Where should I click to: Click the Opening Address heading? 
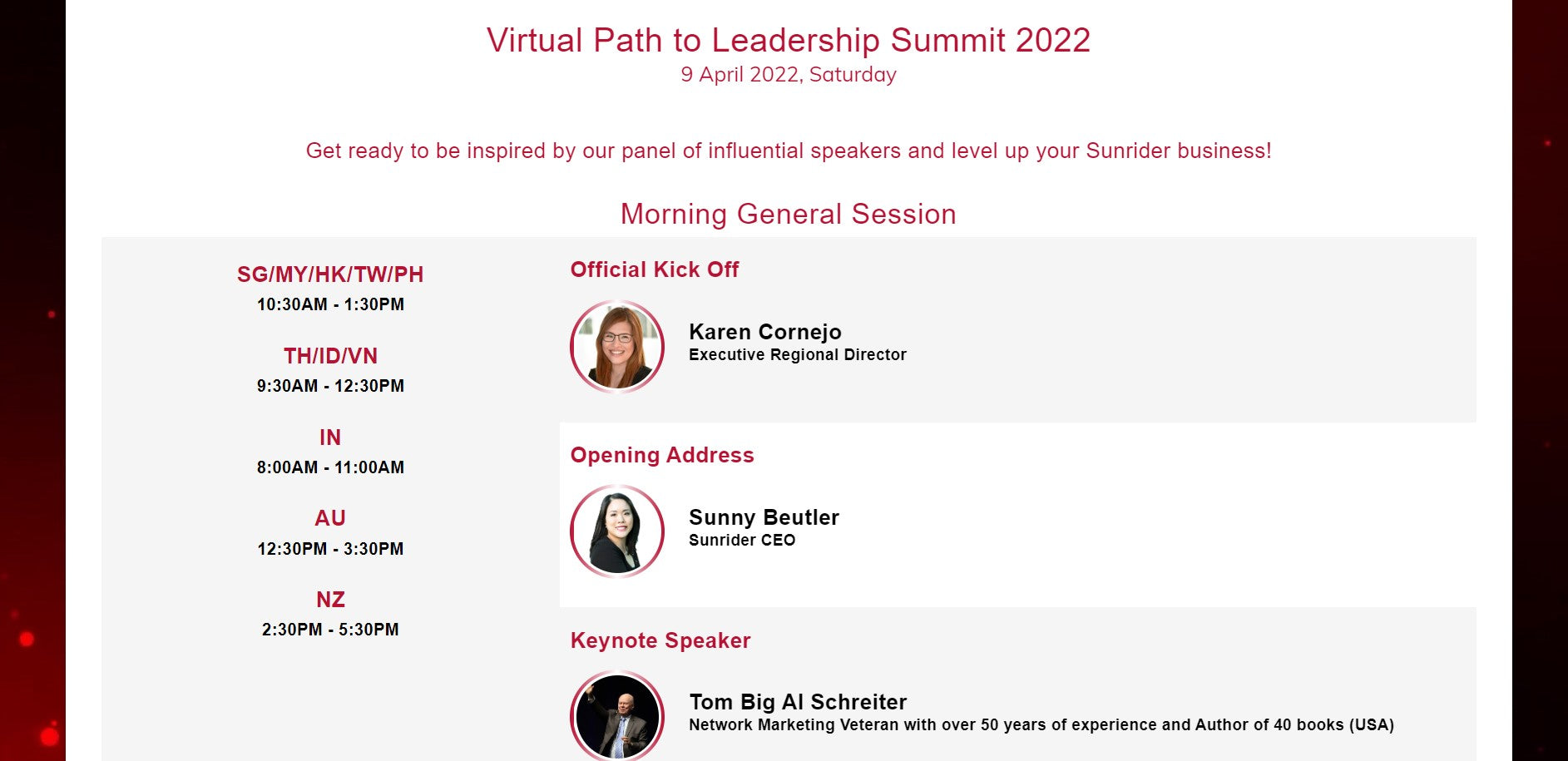(x=662, y=455)
